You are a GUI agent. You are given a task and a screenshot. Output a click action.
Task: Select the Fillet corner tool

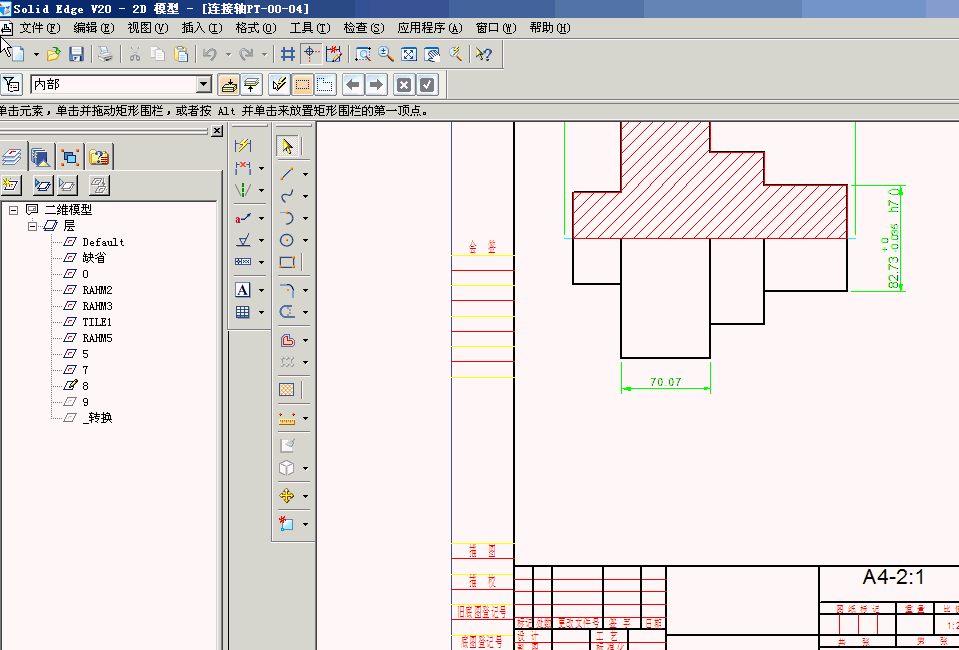pos(287,290)
